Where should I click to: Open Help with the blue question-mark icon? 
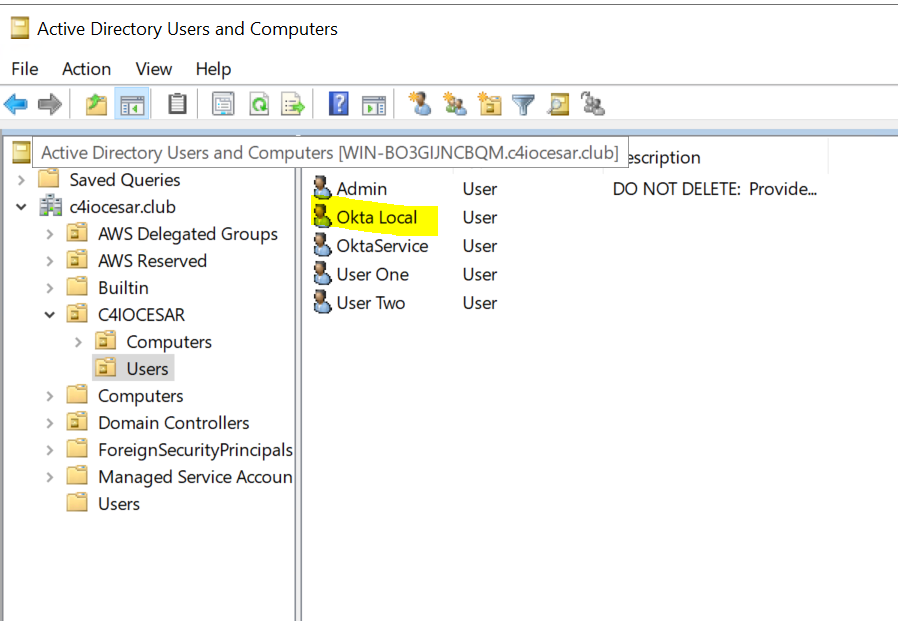coord(338,104)
